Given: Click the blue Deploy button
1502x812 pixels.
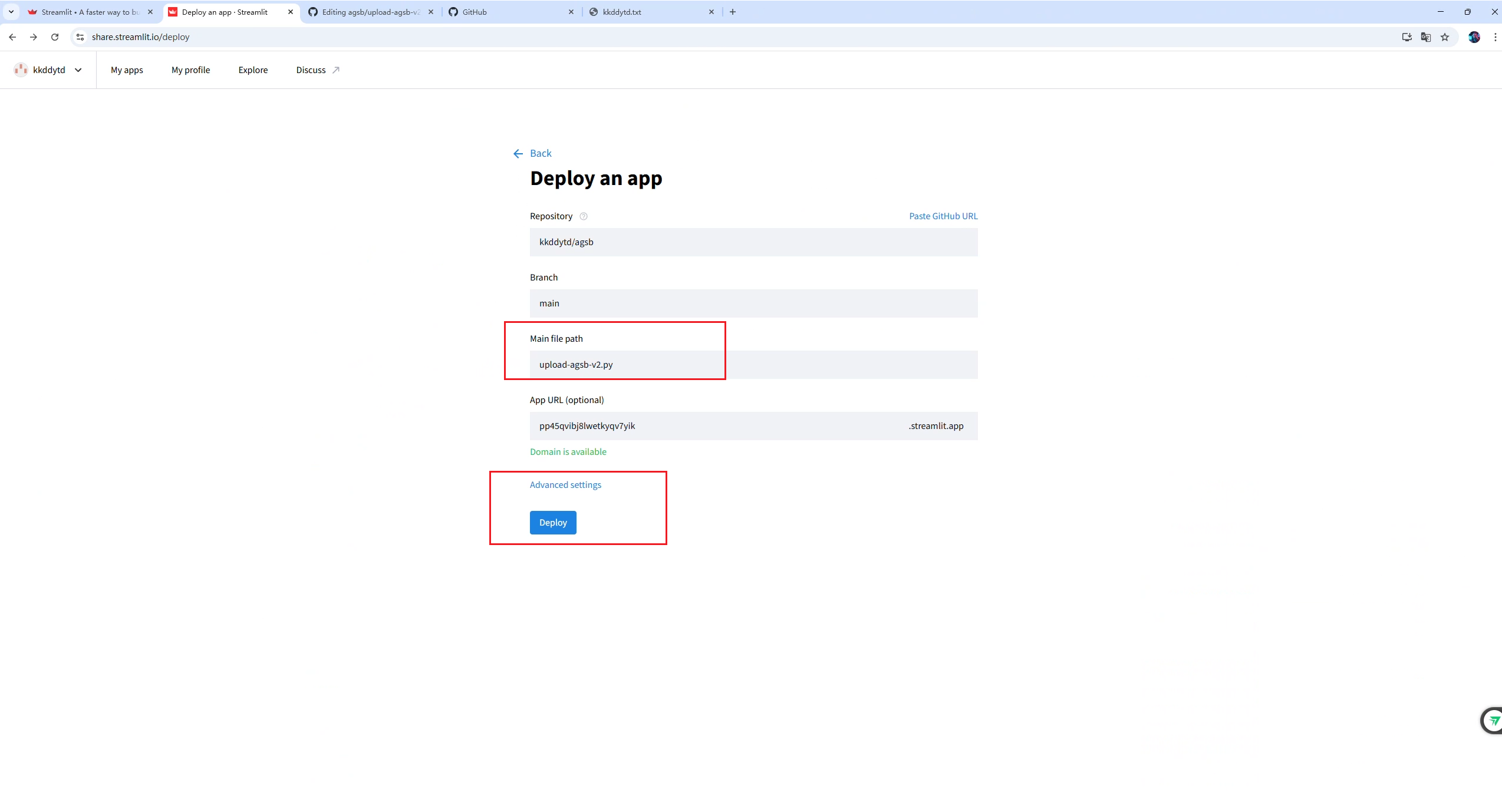Looking at the screenshot, I should click(x=553, y=523).
